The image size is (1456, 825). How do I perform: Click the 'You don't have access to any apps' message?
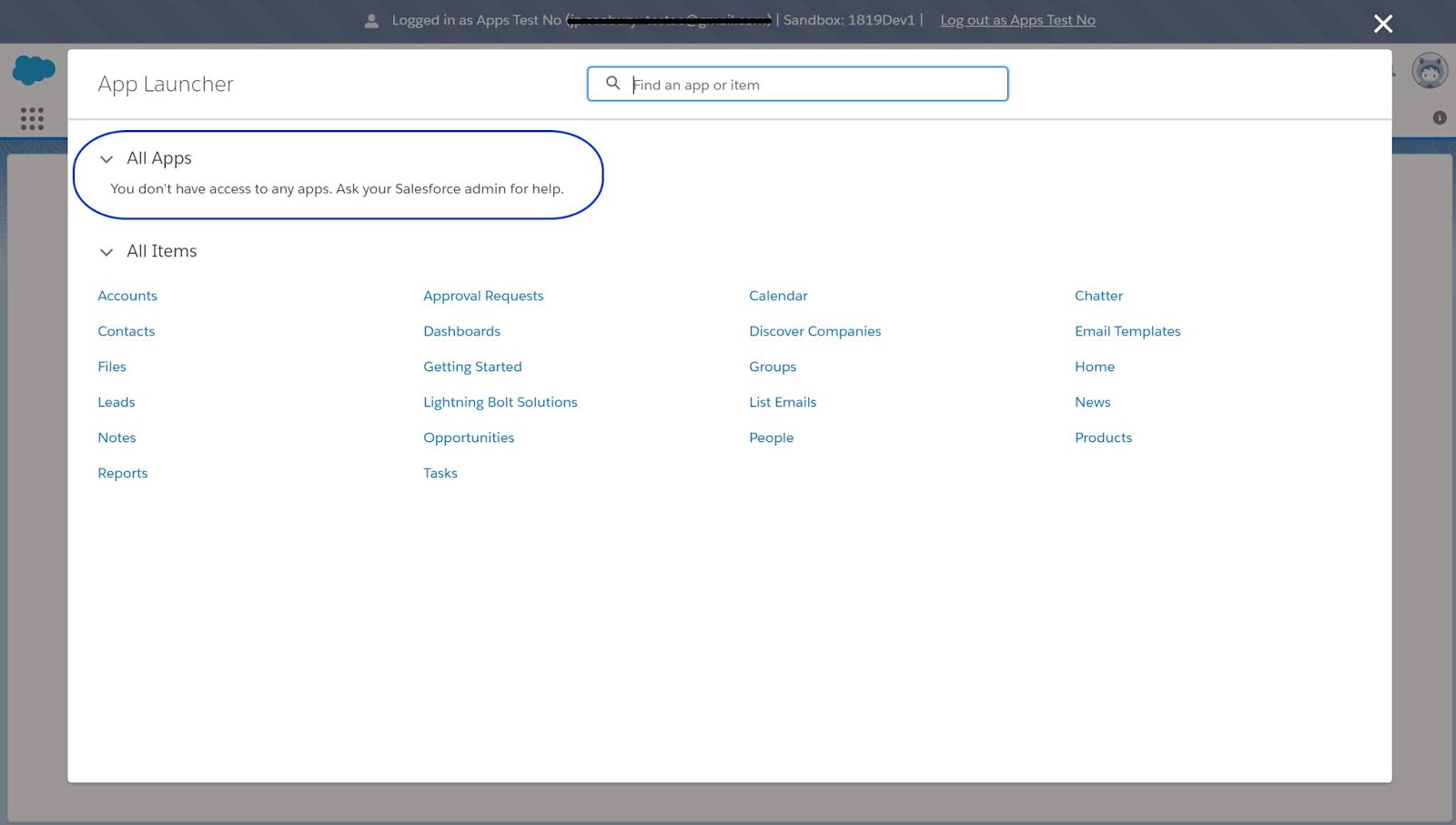pyautogui.click(x=337, y=189)
